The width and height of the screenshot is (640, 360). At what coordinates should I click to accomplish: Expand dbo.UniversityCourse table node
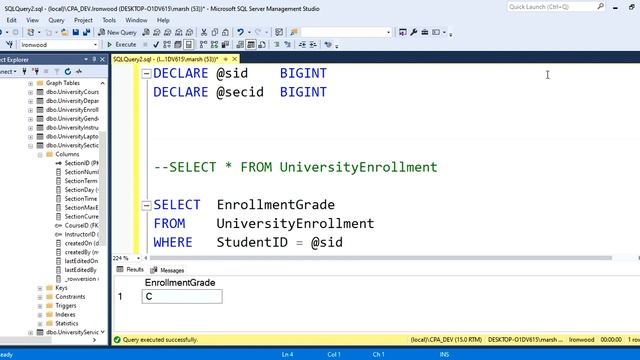click(x=30, y=92)
